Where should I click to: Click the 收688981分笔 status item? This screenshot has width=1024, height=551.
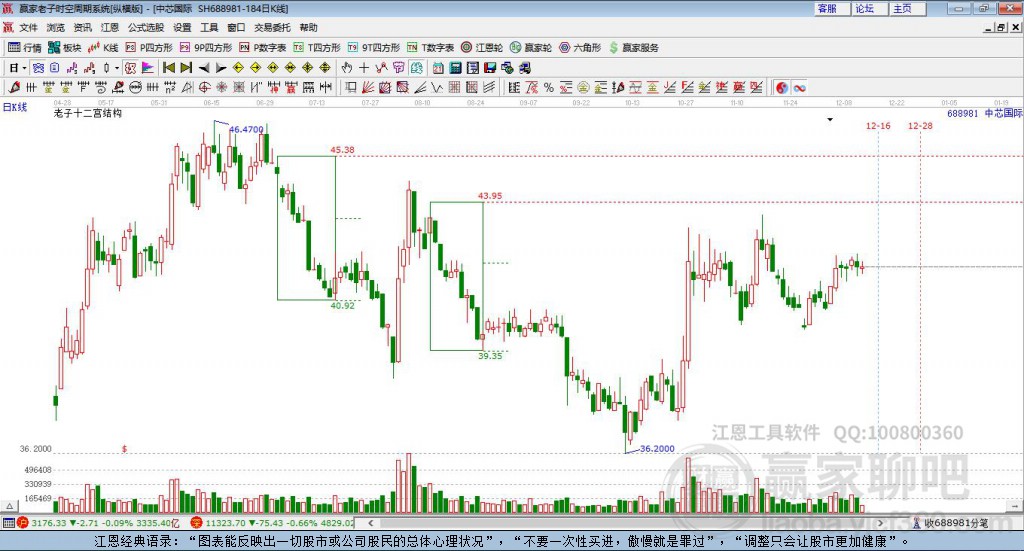click(950, 523)
